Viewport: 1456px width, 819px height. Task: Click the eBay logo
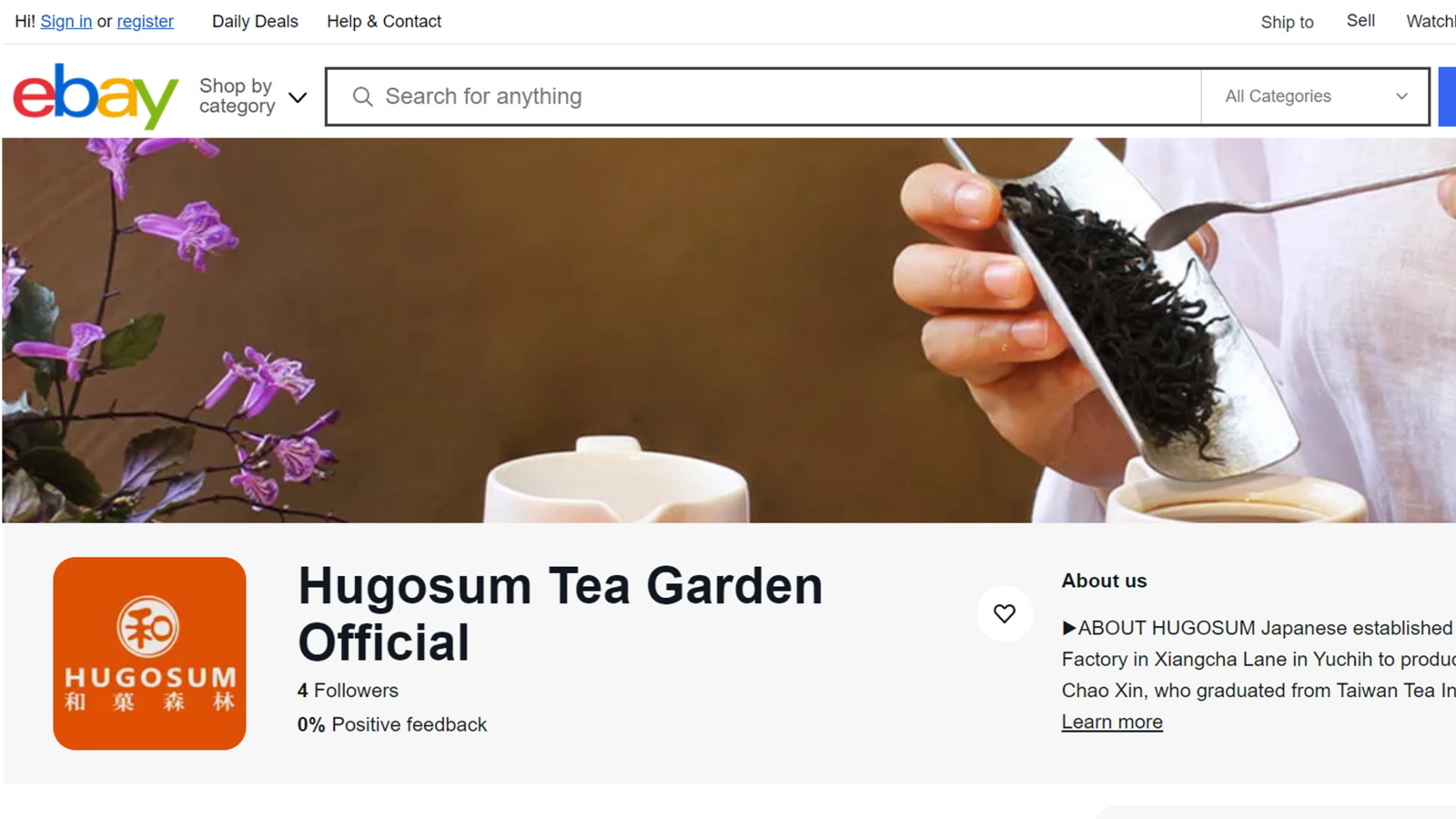click(x=96, y=96)
